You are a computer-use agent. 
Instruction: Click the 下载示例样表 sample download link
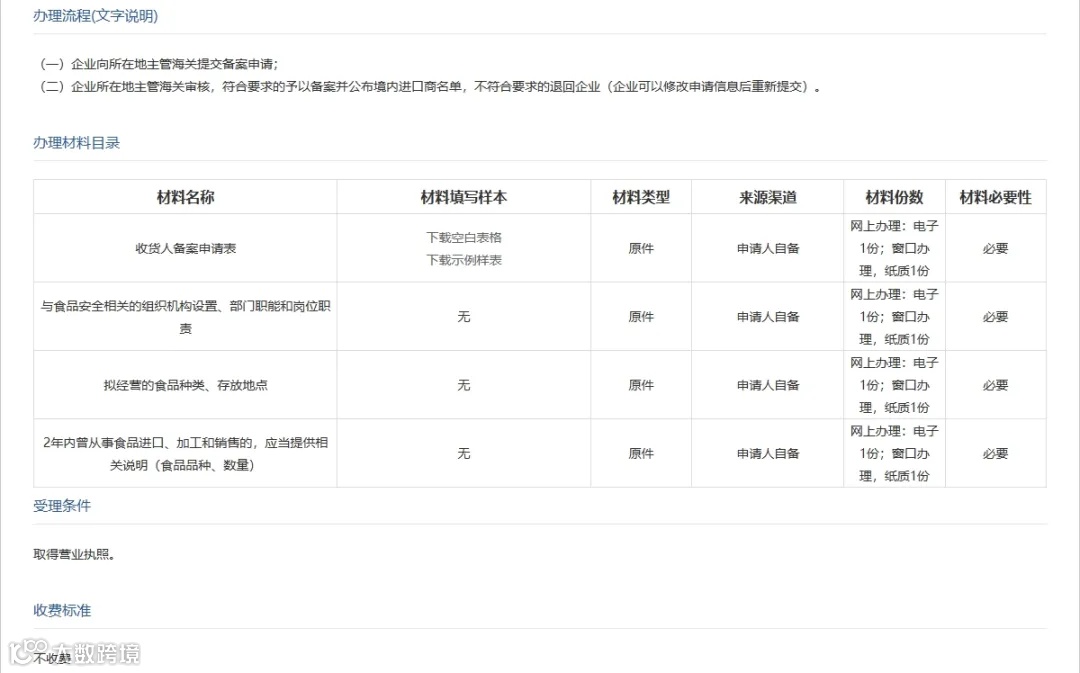coord(463,258)
